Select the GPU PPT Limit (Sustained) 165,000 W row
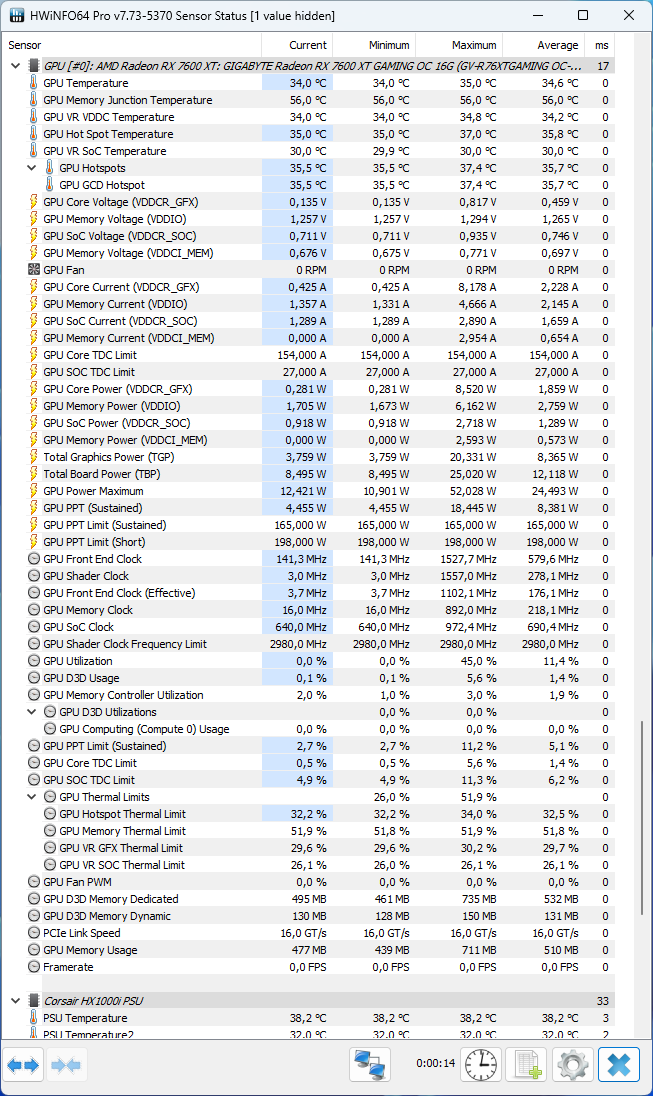Image resolution: width=653 pixels, height=1096 pixels. pos(308,525)
